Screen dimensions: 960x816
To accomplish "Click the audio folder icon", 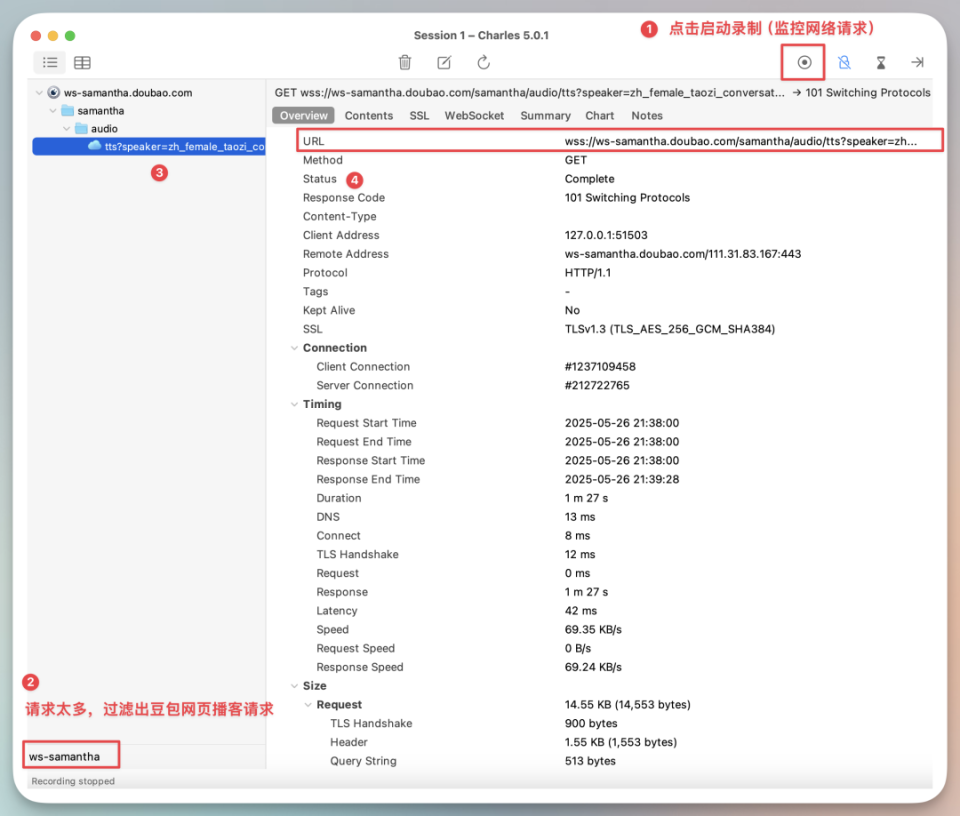I will click(x=81, y=129).
